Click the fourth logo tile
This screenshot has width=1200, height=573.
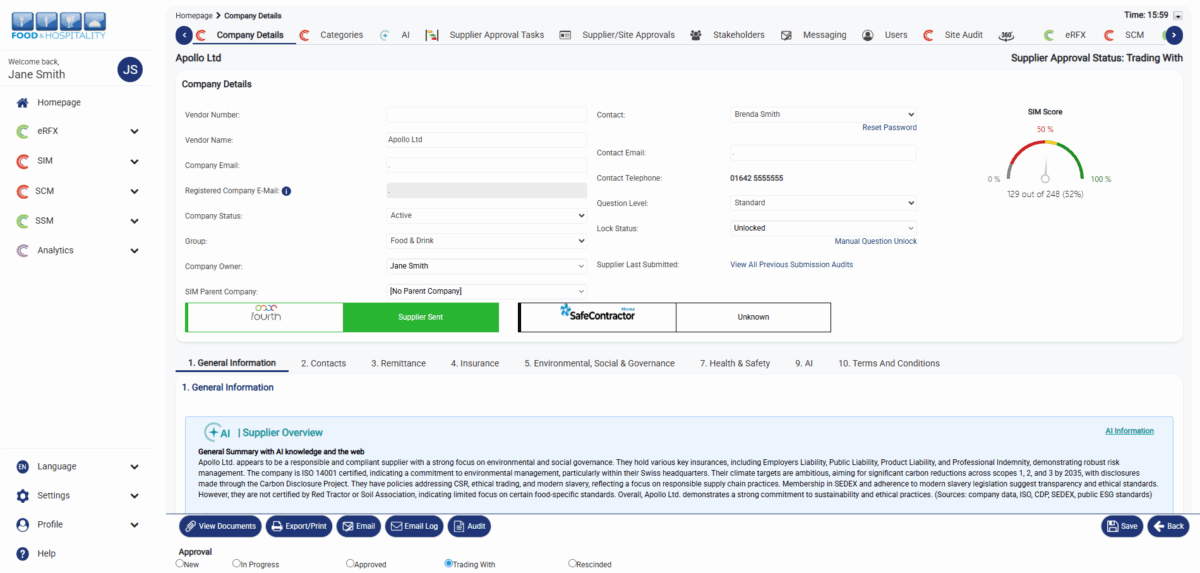tap(265, 316)
